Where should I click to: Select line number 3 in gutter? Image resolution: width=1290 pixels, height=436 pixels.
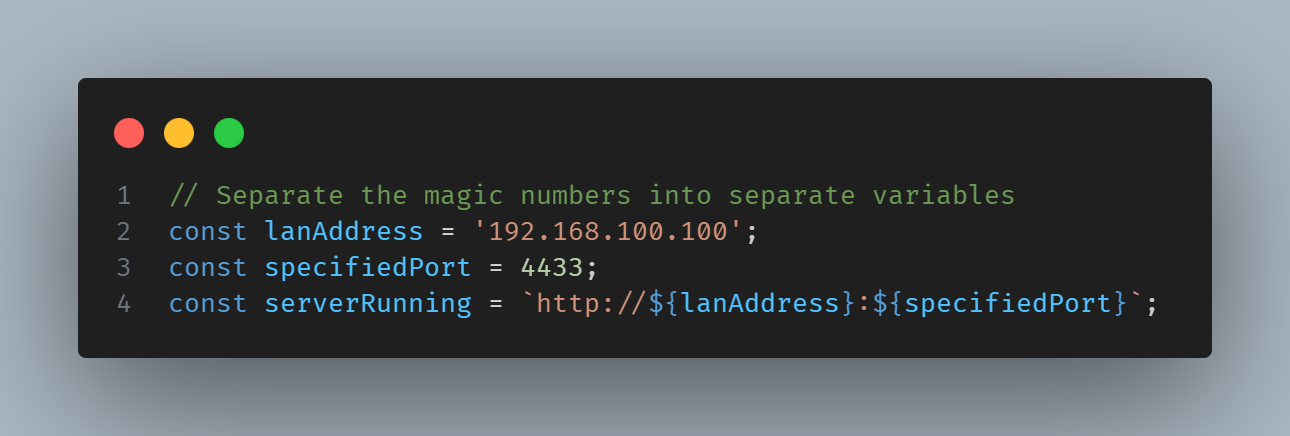tap(124, 267)
